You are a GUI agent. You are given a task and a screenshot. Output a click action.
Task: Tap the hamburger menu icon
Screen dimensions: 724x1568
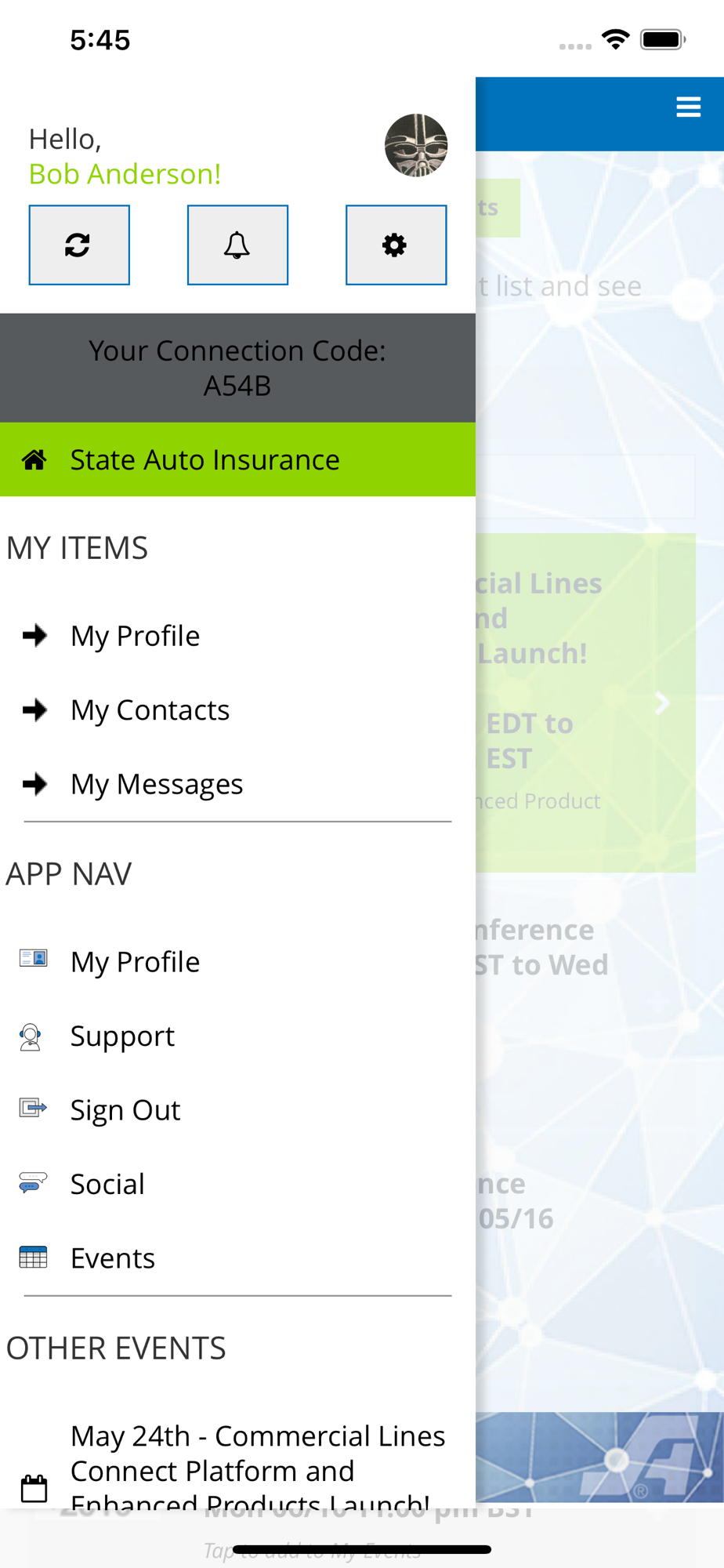(688, 107)
